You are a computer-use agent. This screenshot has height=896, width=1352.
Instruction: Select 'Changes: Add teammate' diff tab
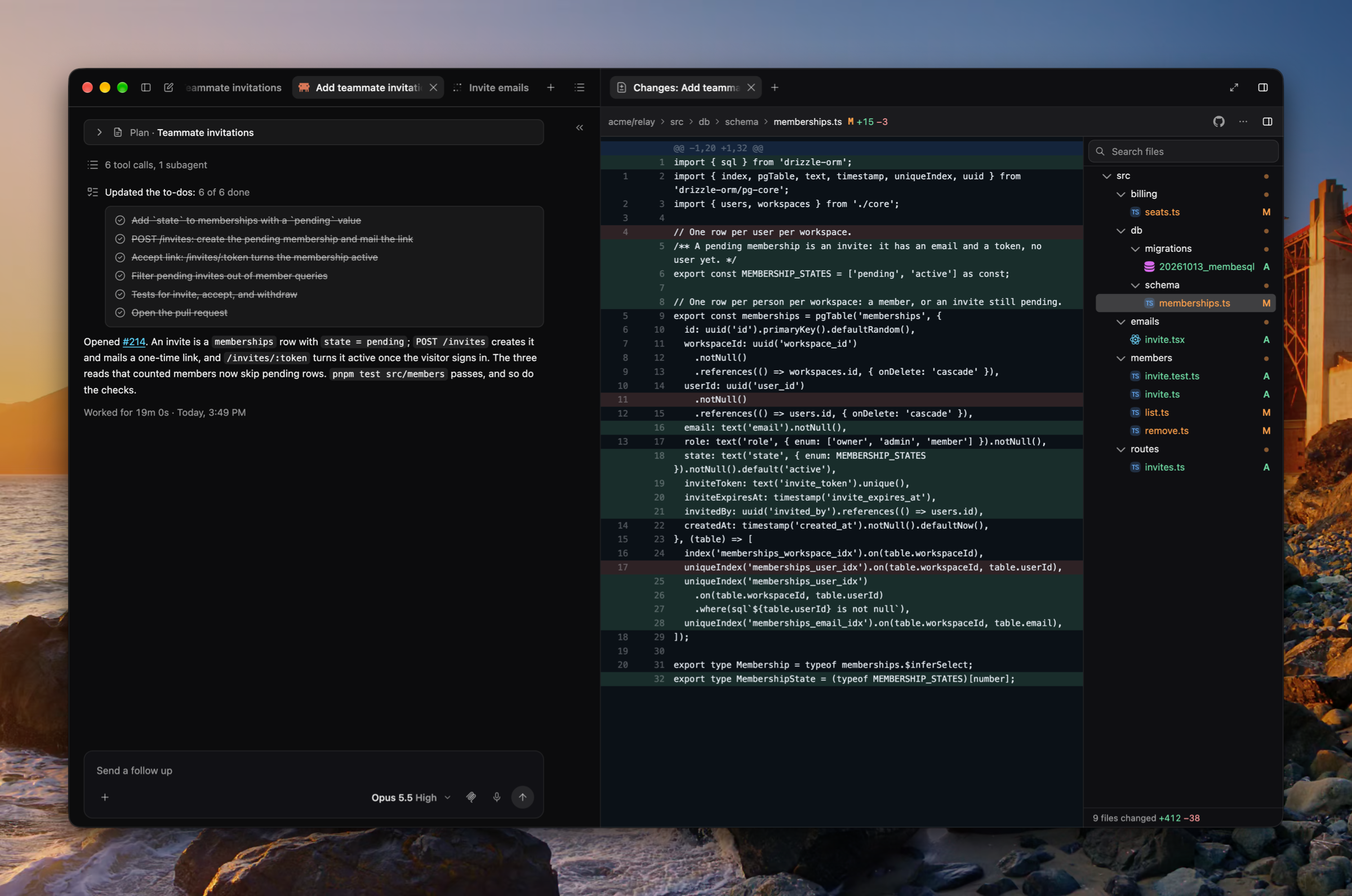pyautogui.click(x=686, y=87)
